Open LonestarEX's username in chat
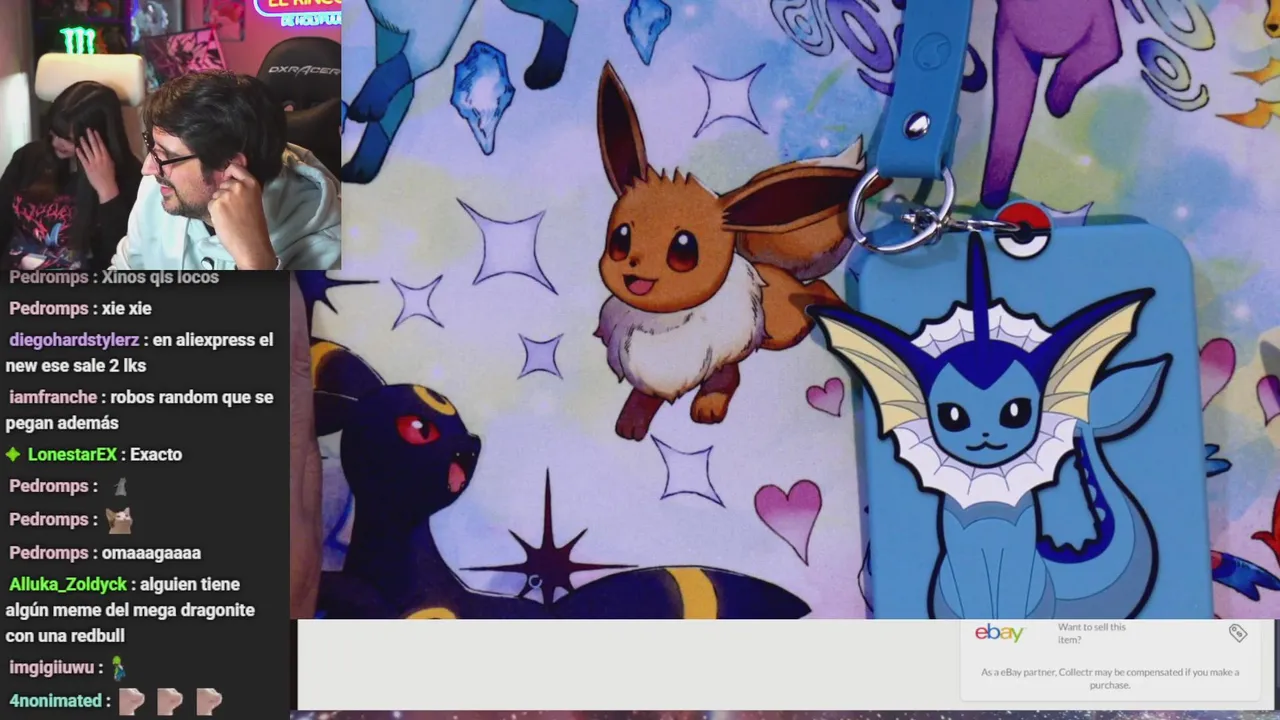 point(72,454)
